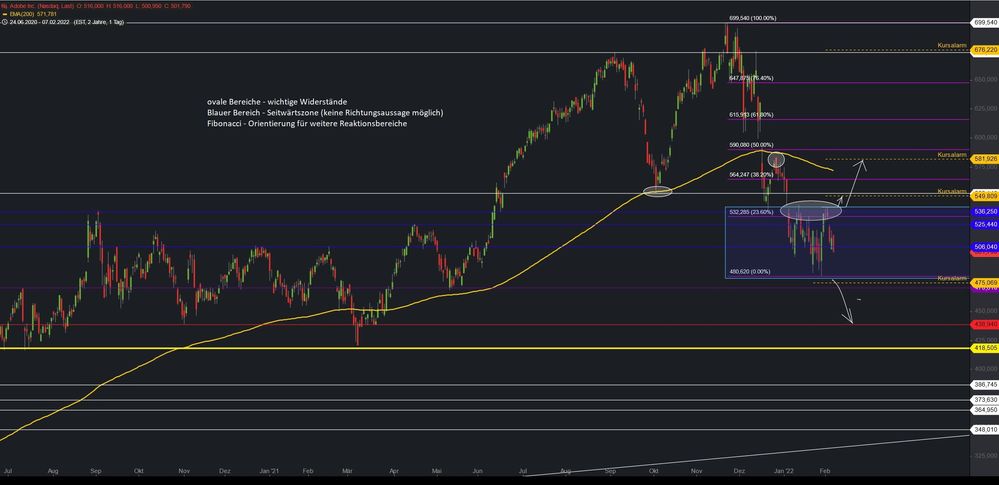The height and width of the screenshot is (485, 999).
Task: Select the oval marker at October low
Action: (658, 191)
